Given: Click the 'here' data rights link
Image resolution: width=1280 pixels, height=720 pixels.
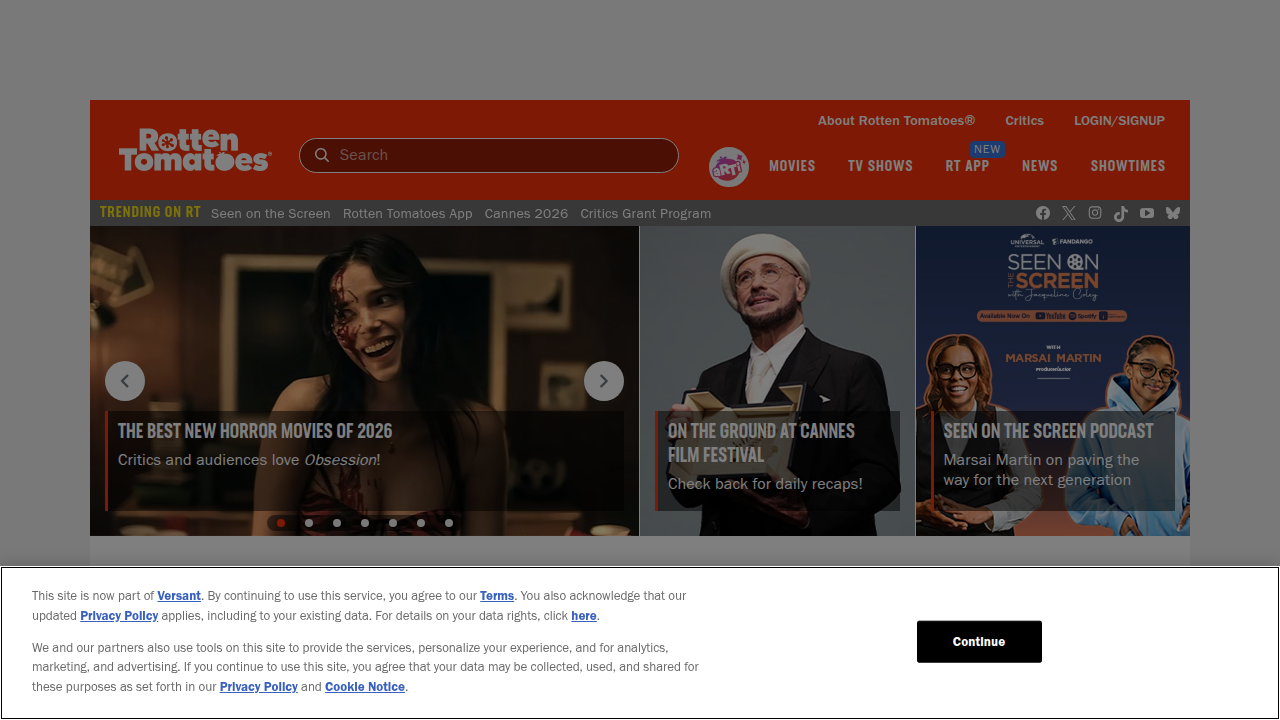Looking at the screenshot, I should [x=584, y=616].
